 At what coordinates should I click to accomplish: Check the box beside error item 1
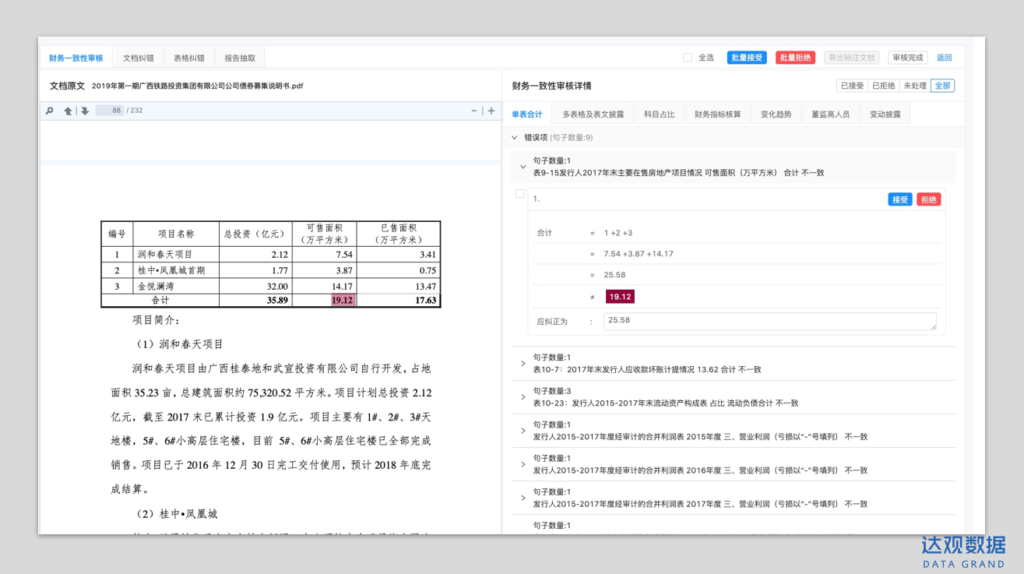tap(520, 194)
